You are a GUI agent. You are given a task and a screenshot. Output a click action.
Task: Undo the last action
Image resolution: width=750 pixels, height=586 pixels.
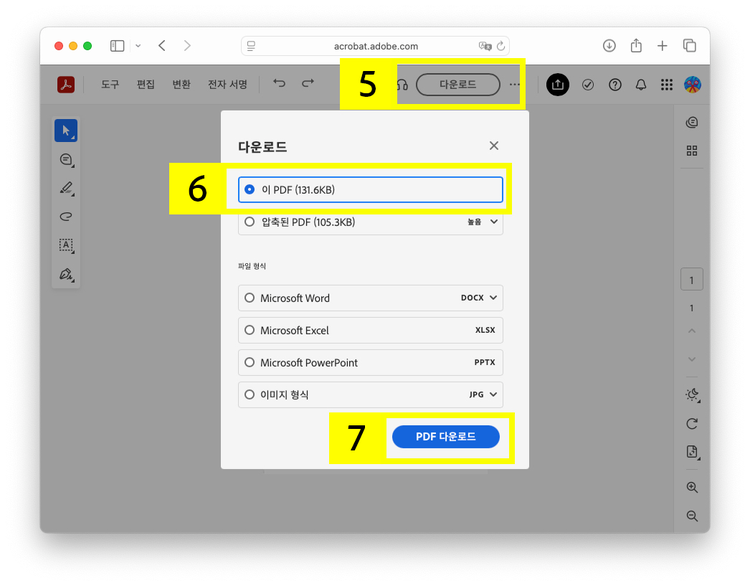coord(279,83)
